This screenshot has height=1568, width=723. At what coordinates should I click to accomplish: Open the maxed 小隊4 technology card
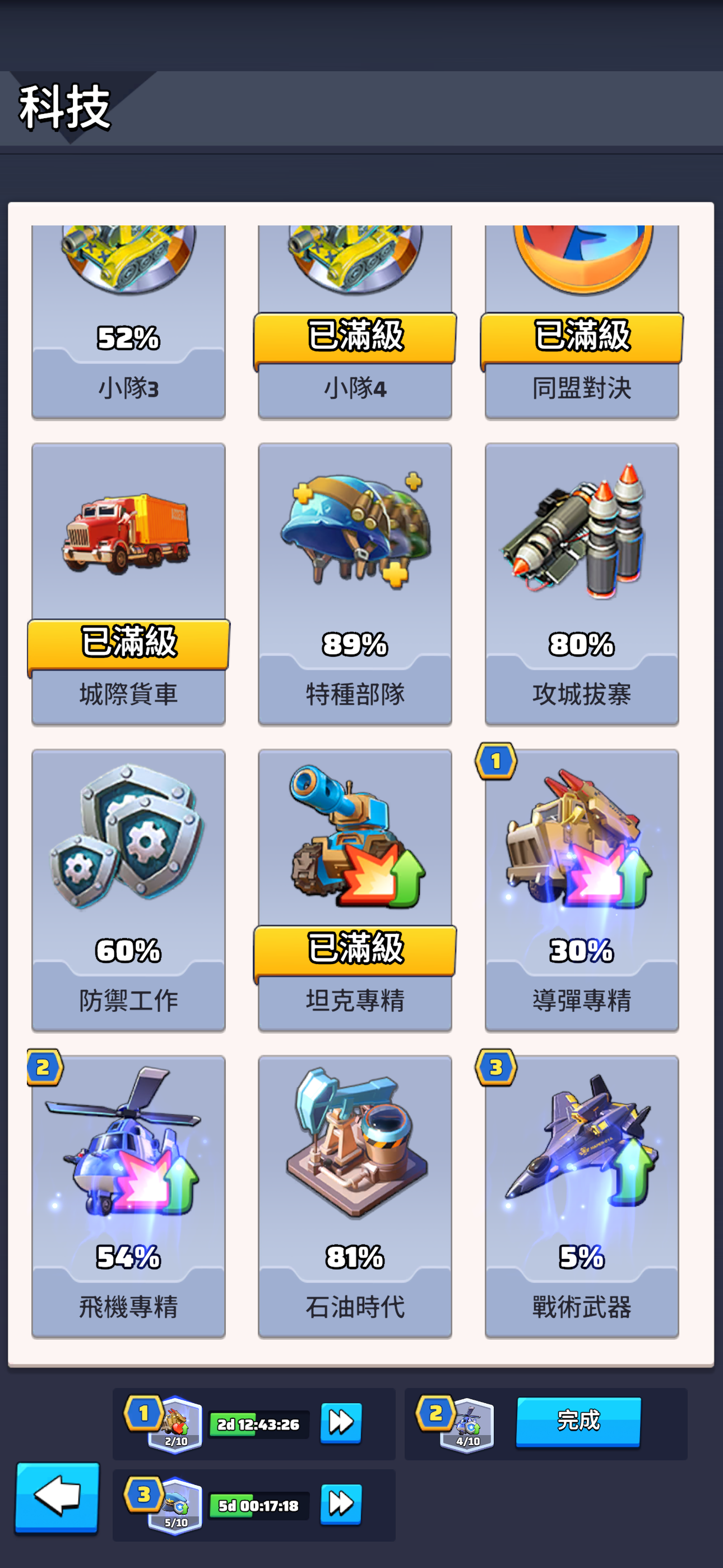(355, 321)
